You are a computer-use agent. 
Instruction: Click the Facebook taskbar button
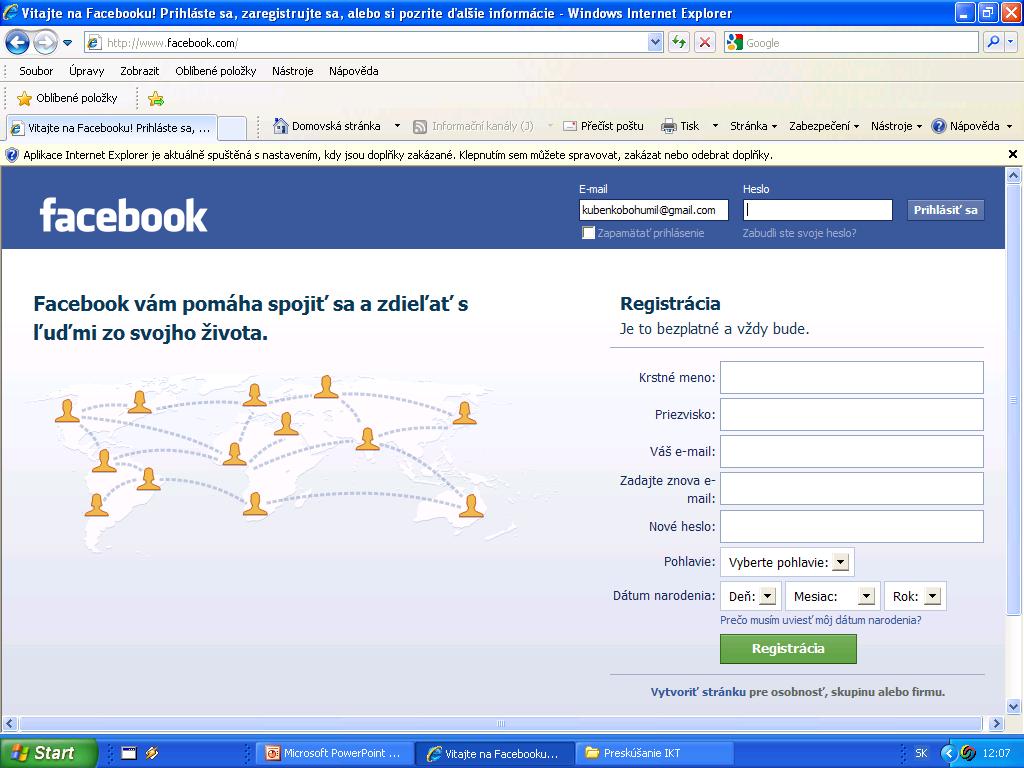click(495, 753)
